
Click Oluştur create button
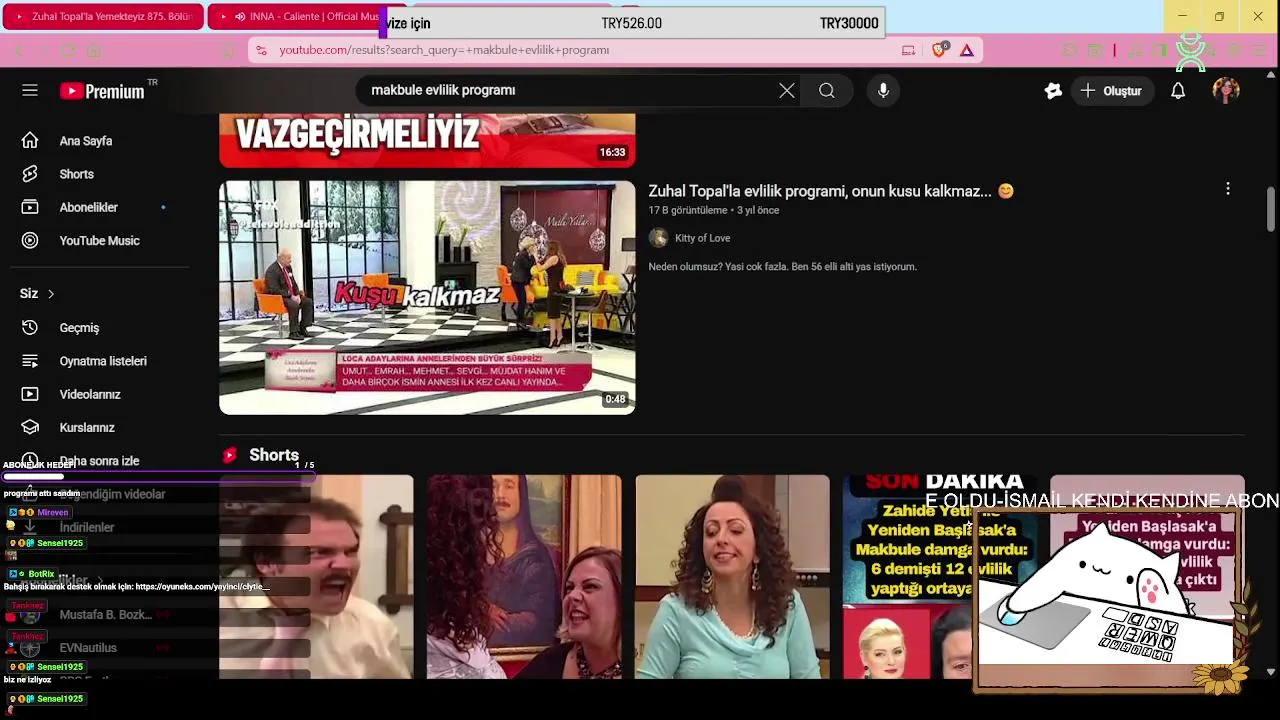[1111, 91]
